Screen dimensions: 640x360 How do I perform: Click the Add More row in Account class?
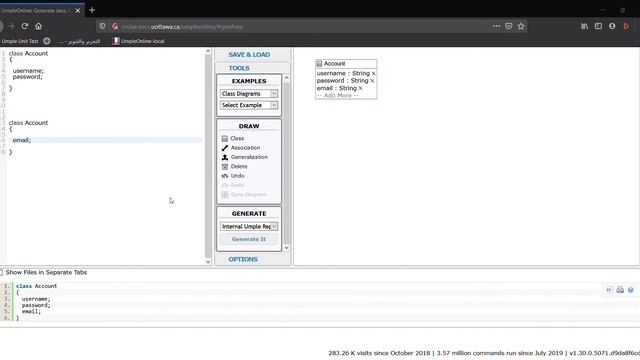(338, 96)
